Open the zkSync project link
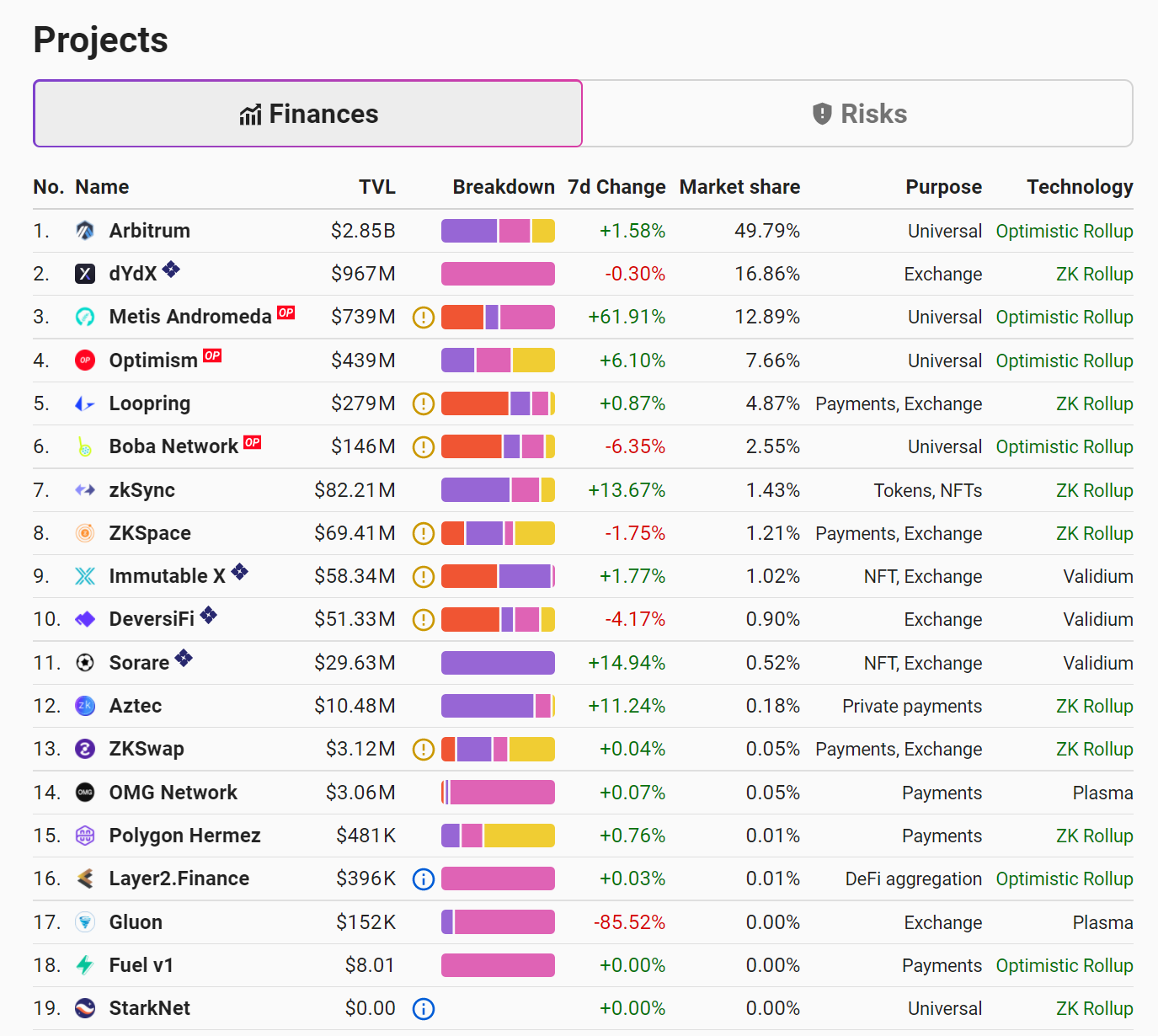The height and width of the screenshot is (1036, 1158). pyautogui.click(x=142, y=490)
